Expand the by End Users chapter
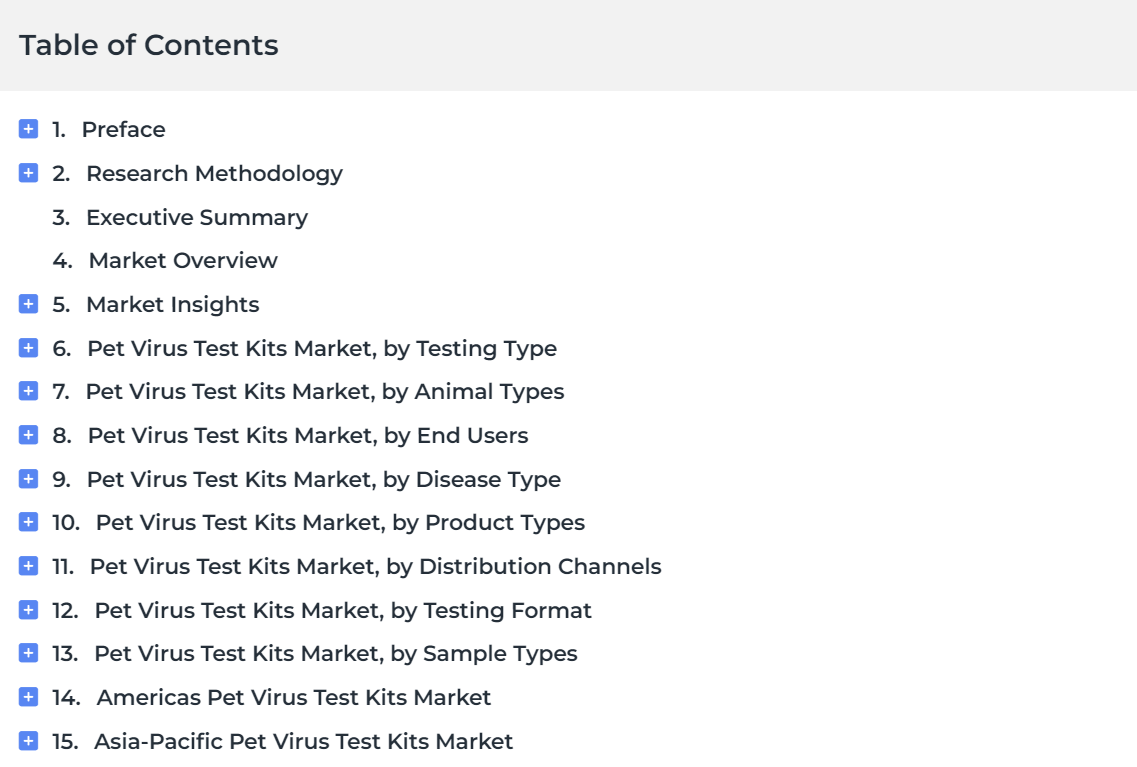This screenshot has width=1137, height=767. (28, 435)
